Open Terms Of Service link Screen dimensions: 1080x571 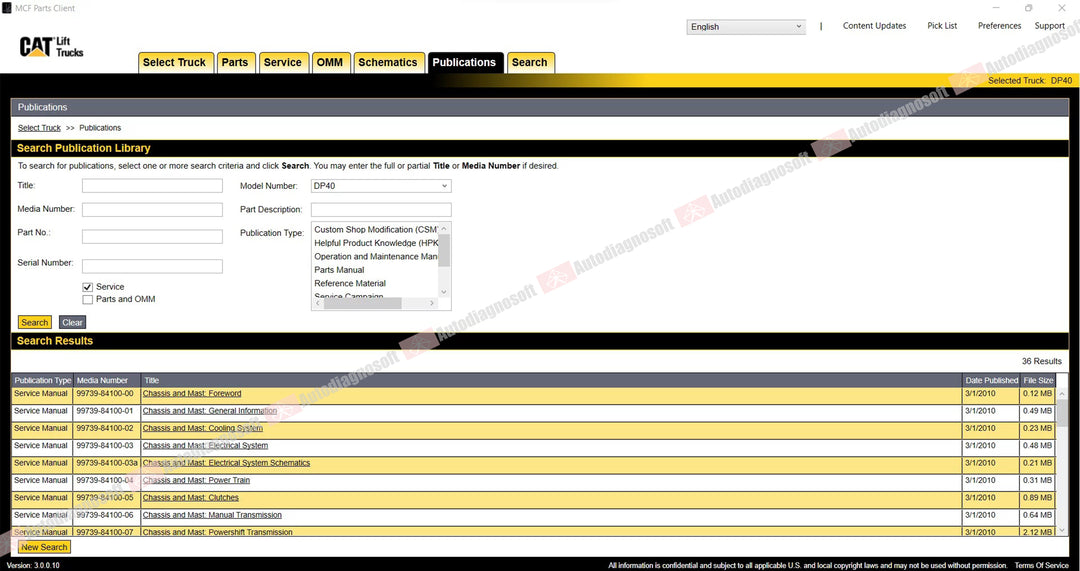1041,565
